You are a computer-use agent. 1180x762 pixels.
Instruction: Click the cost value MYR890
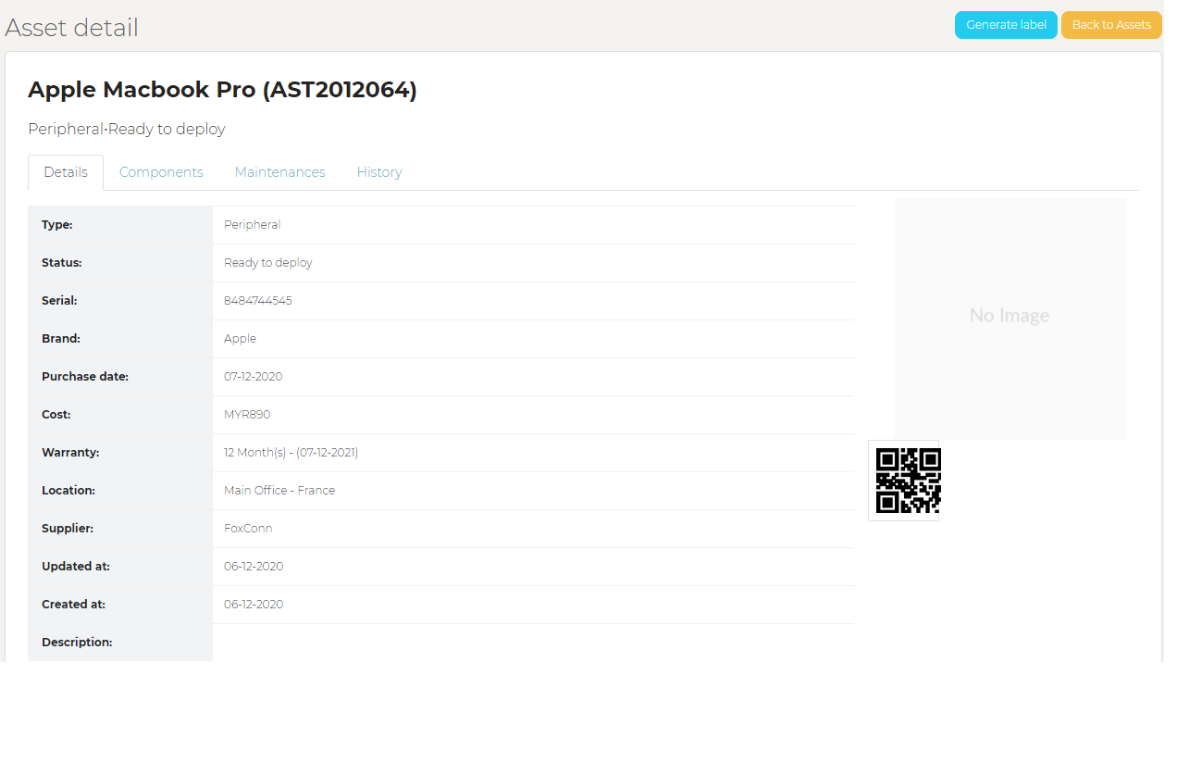pos(247,415)
